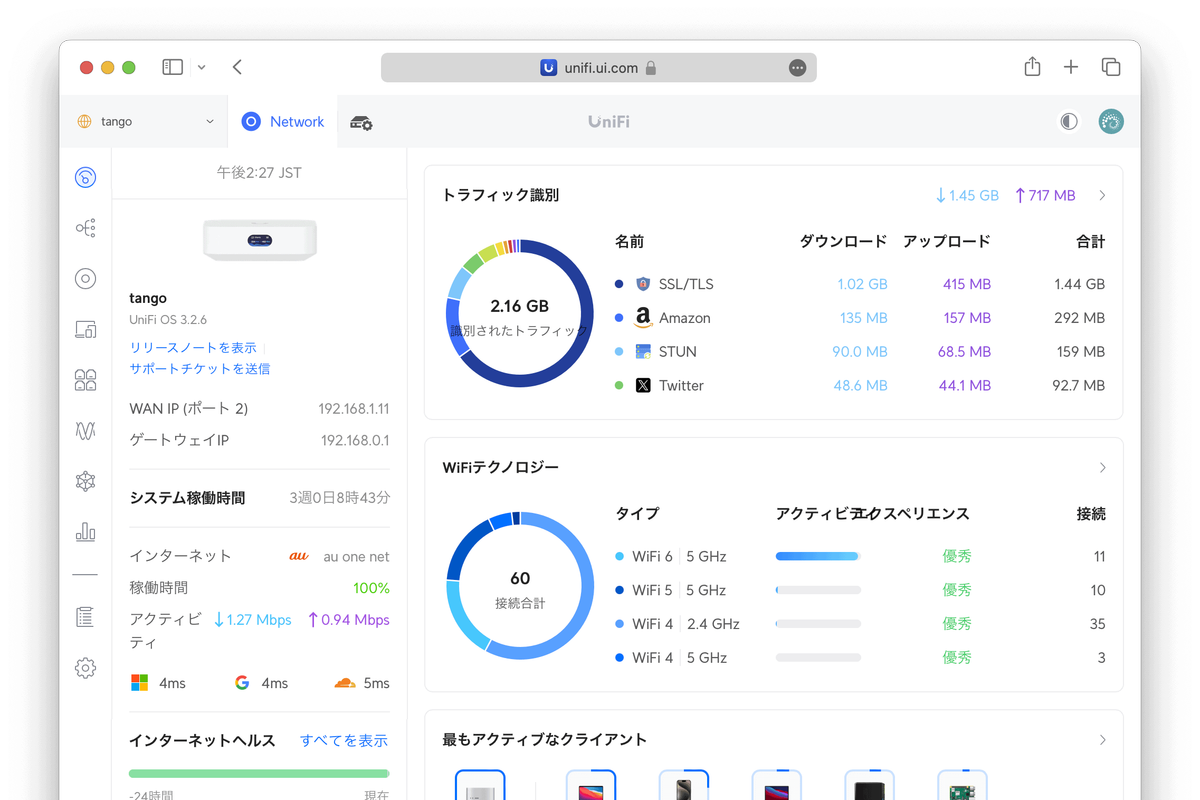Image resolution: width=1200 pixels, height=800 pixels.
Task: Select the Topology icon in the sidebar
Action: tap(85, 228)
